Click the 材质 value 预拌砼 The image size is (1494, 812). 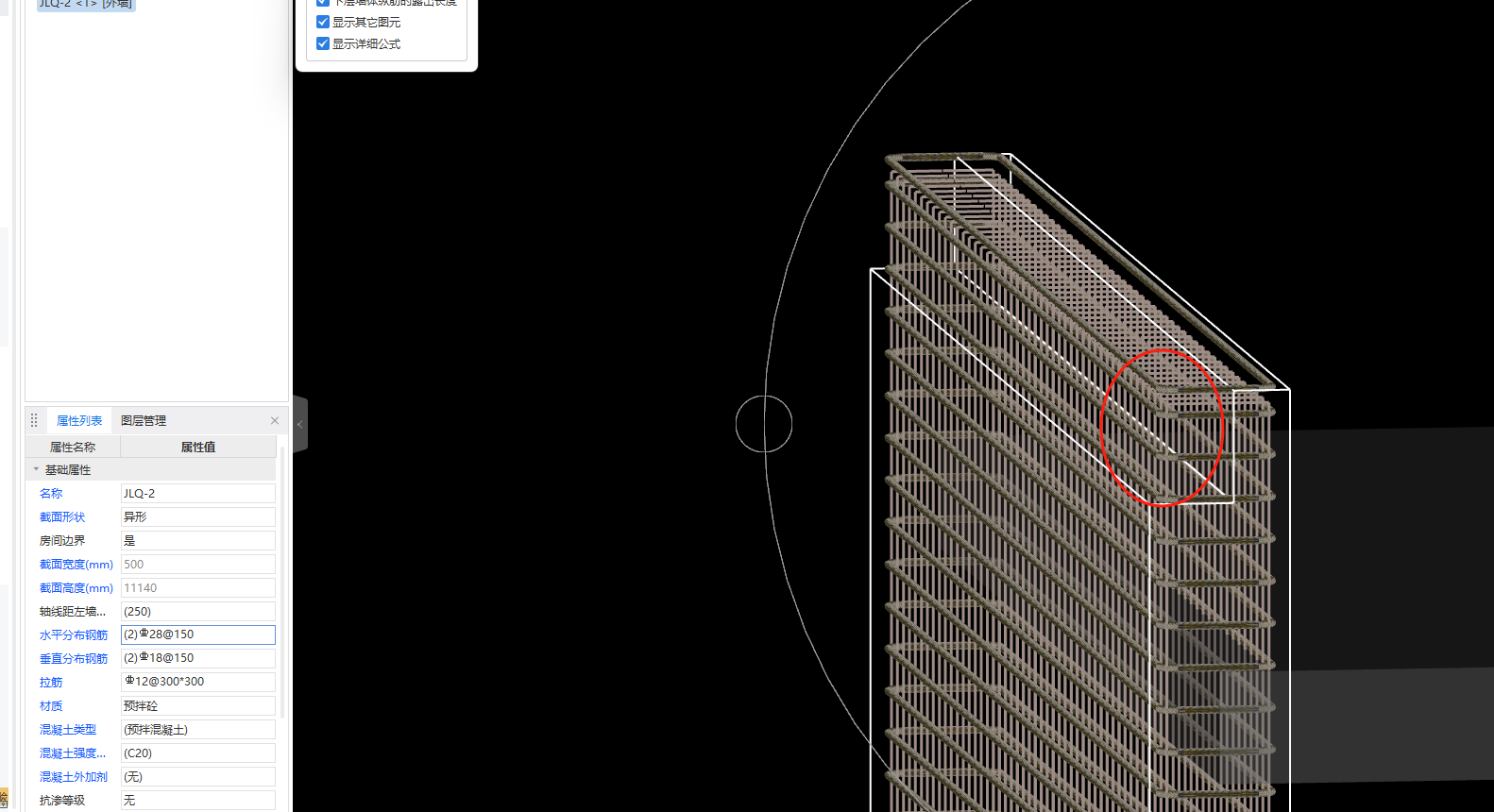coord(198,705)
